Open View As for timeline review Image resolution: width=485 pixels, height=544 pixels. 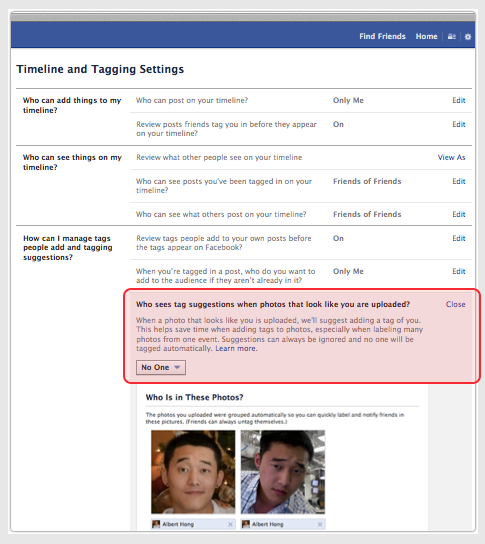click(x=451, y=158)
